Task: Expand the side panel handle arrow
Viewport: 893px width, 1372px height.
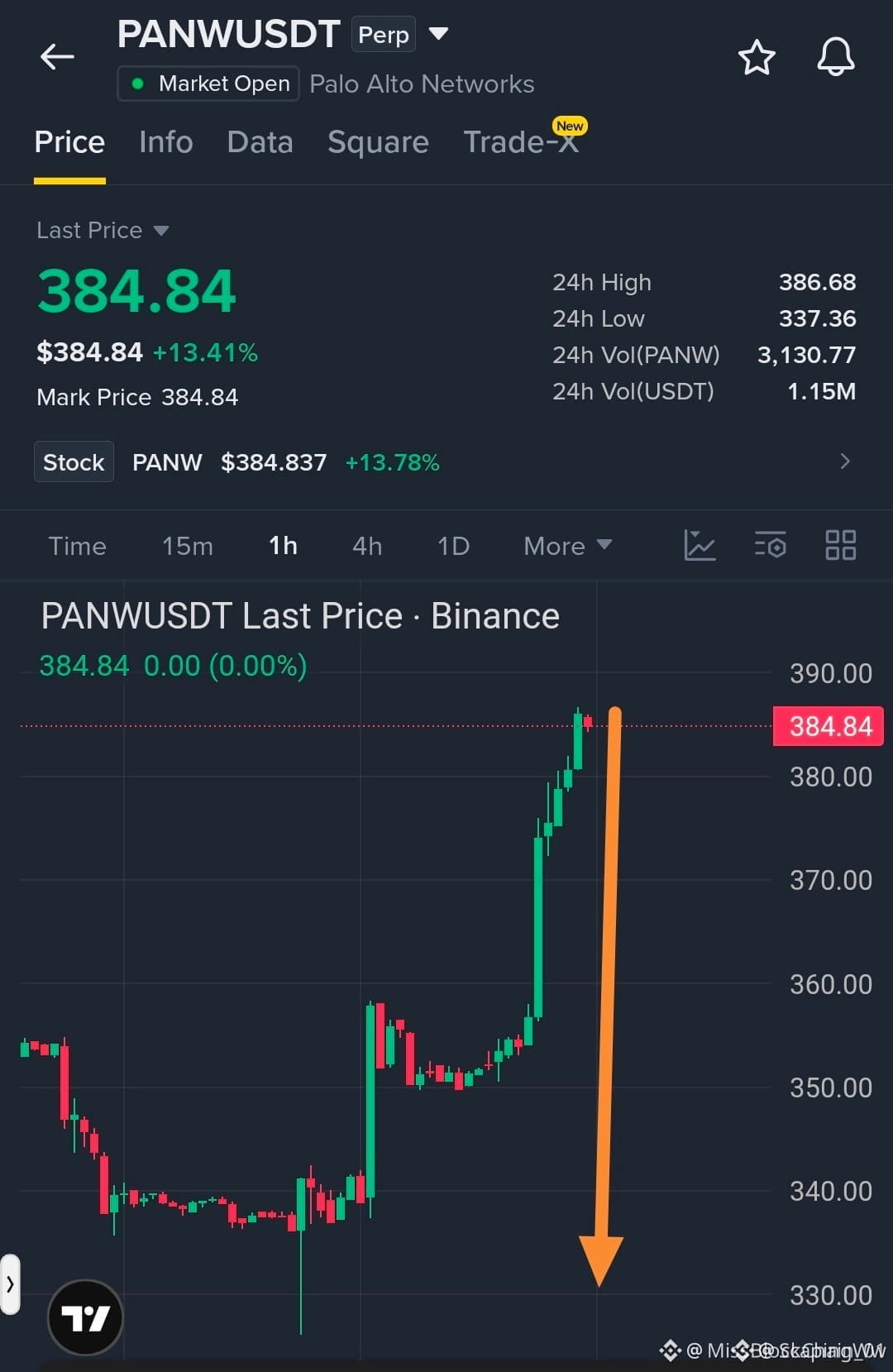Action: coord(10,1284)
